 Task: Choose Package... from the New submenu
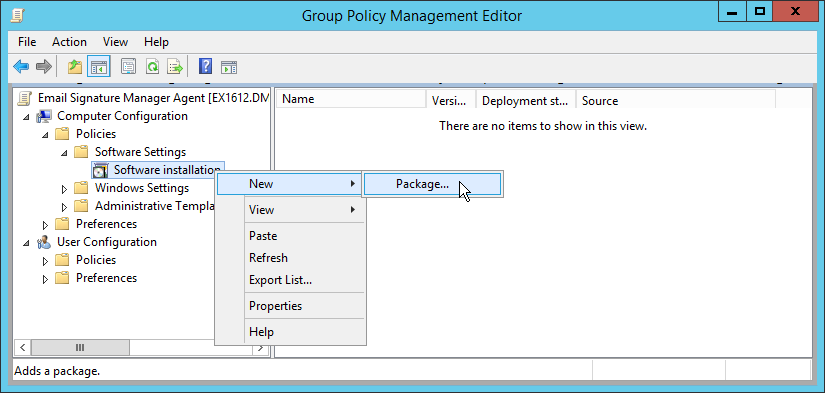432,184
